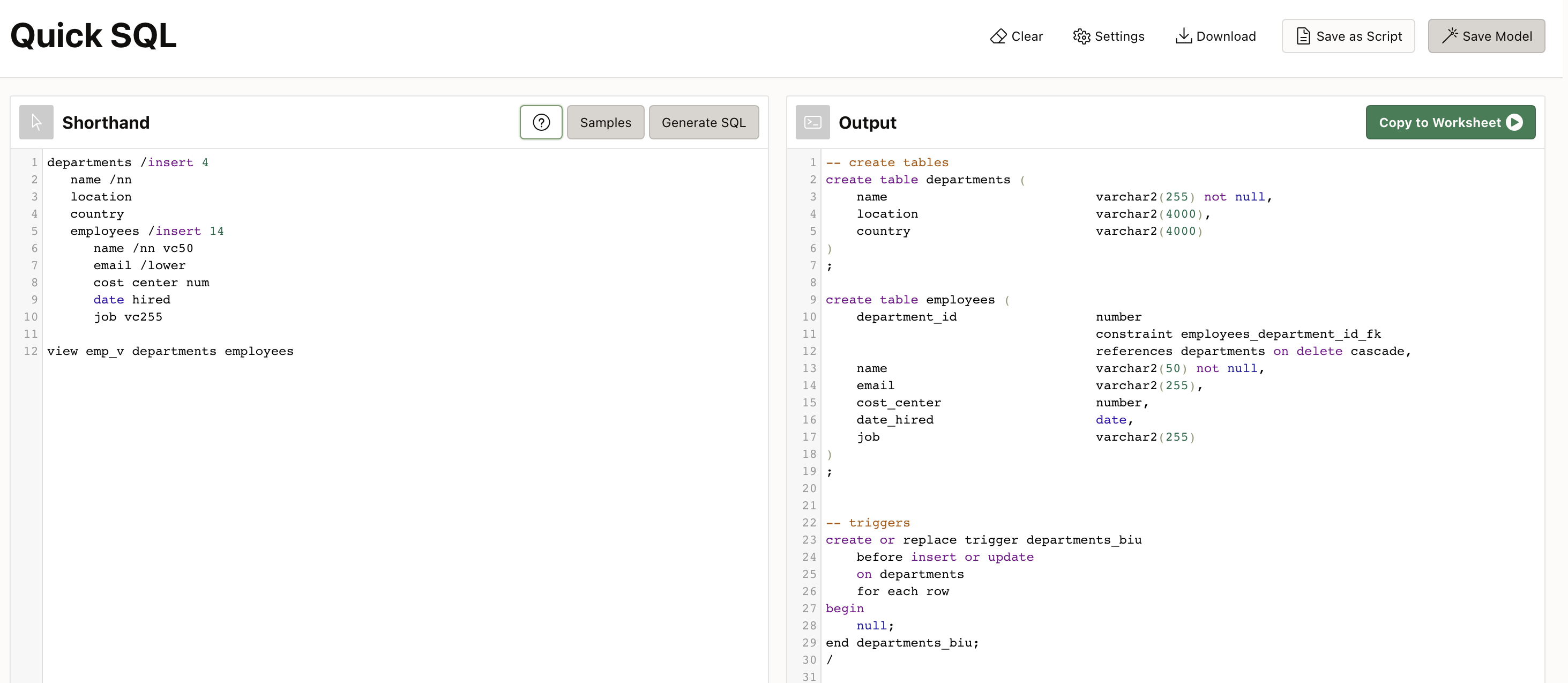Click the Save as Script button label

point(1358,36)
